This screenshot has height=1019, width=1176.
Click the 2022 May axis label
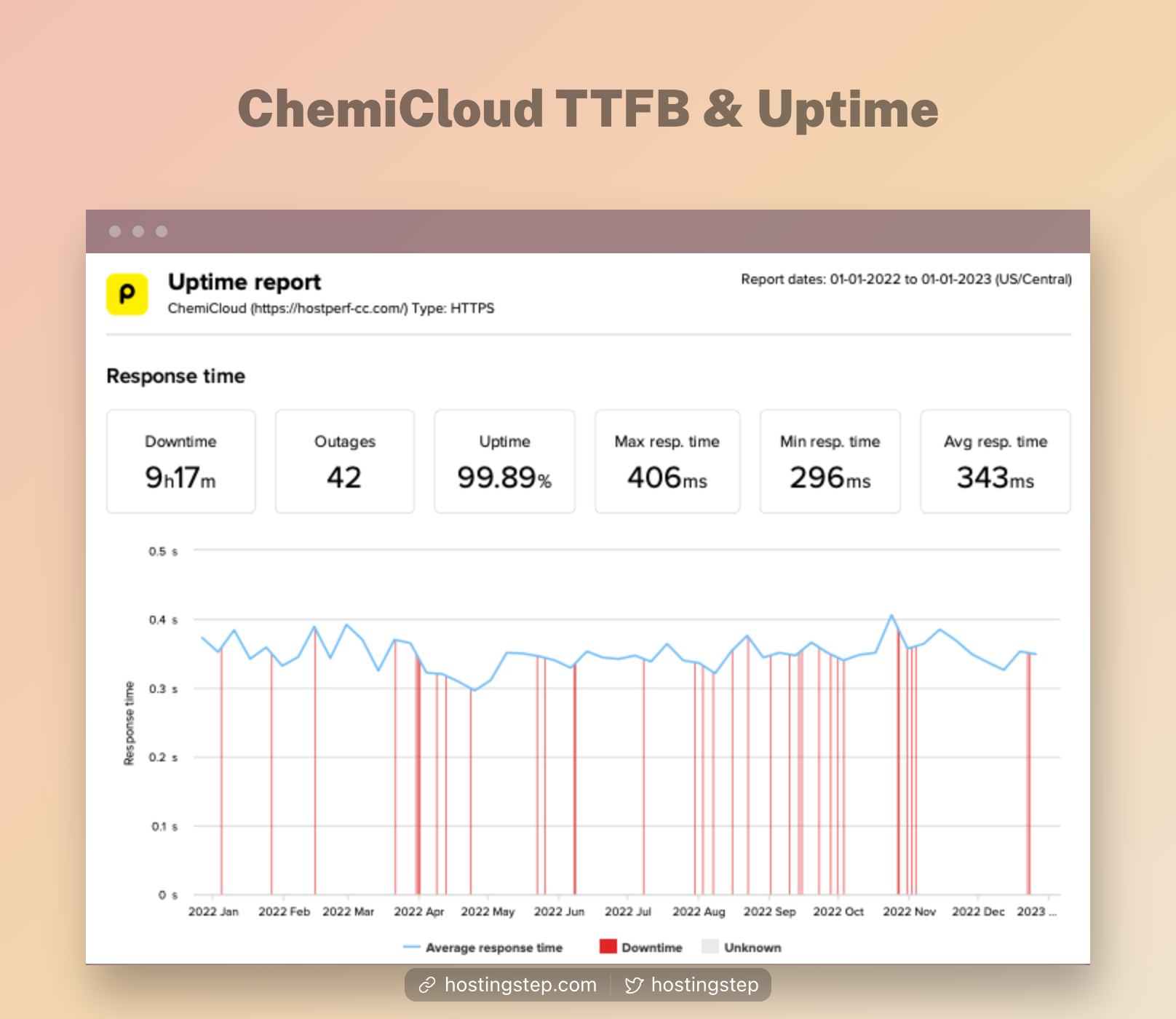click(x=488, y=911)
